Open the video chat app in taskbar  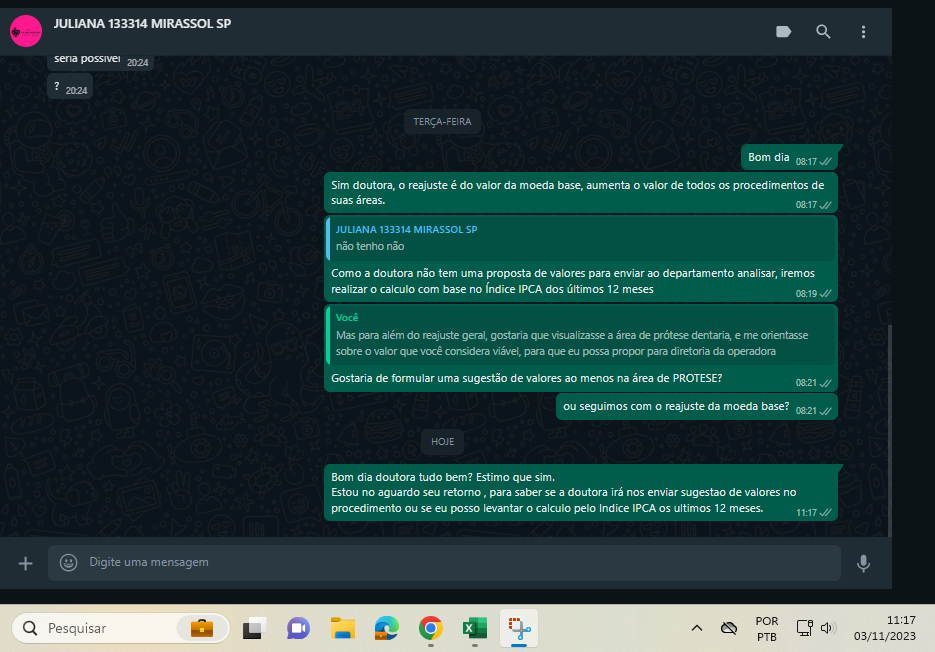(298, 628)
